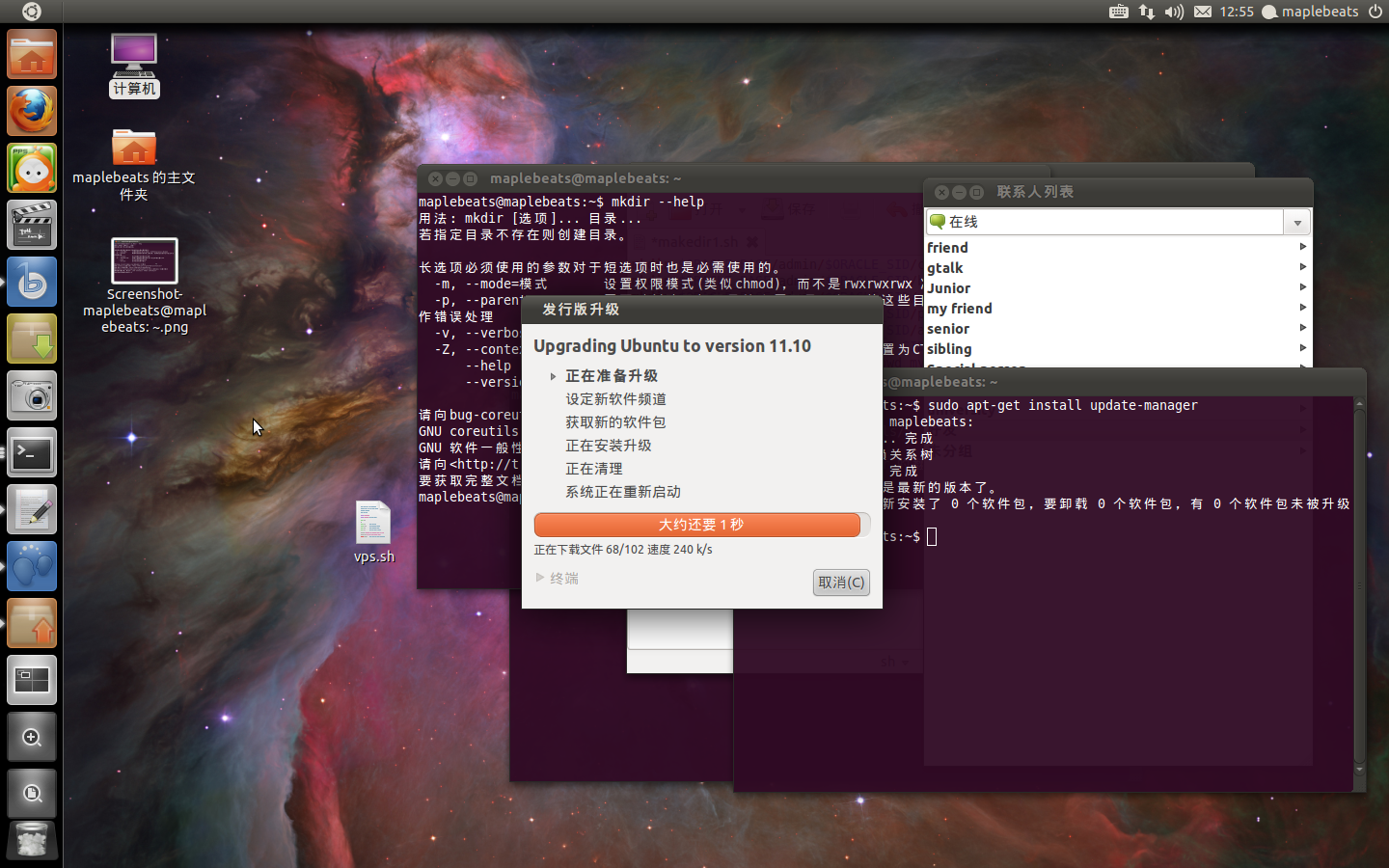Click the 设定新软件频道 step text
Screen dimensions: 1389x868
615,399
